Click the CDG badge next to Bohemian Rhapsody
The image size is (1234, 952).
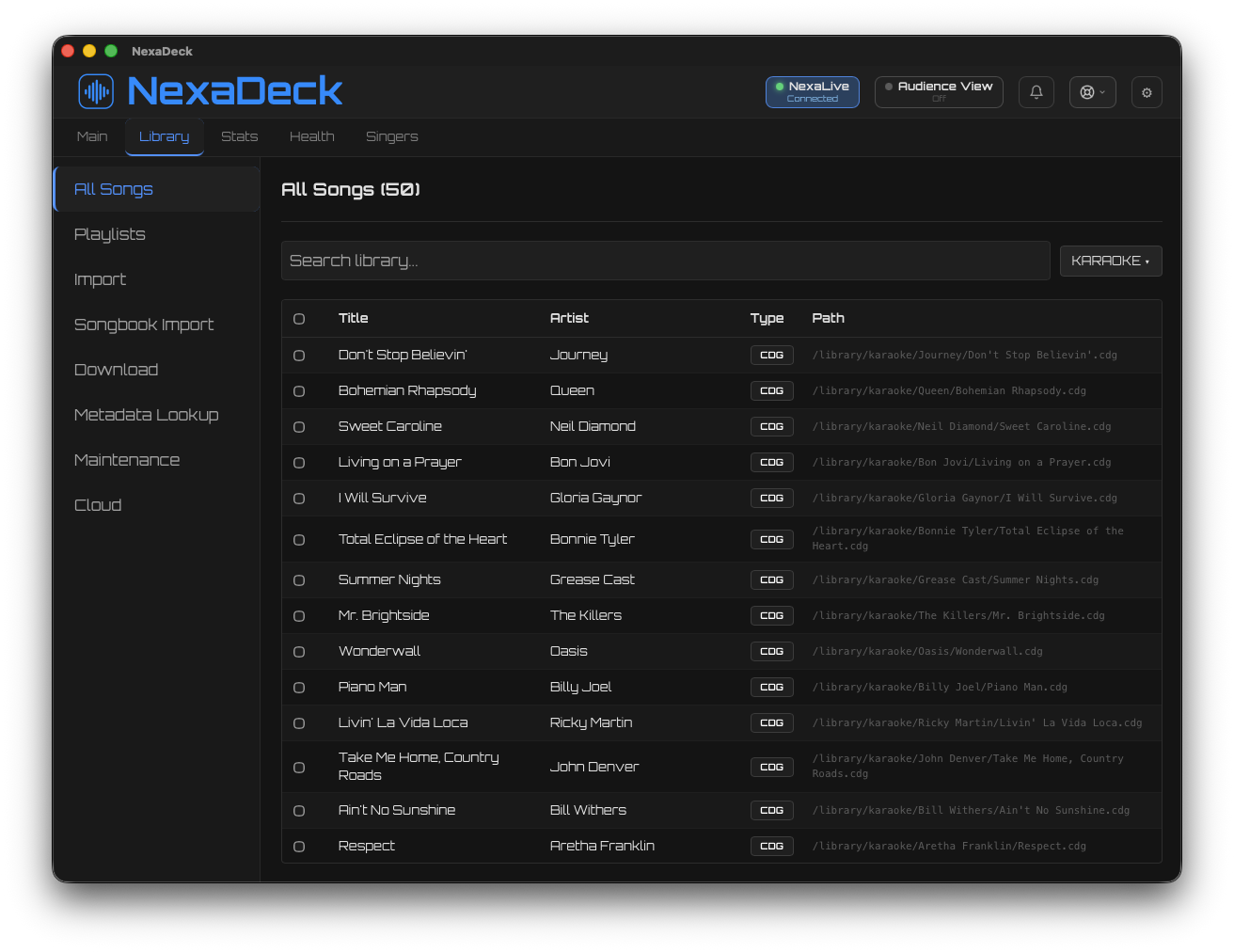click(771, 390)
